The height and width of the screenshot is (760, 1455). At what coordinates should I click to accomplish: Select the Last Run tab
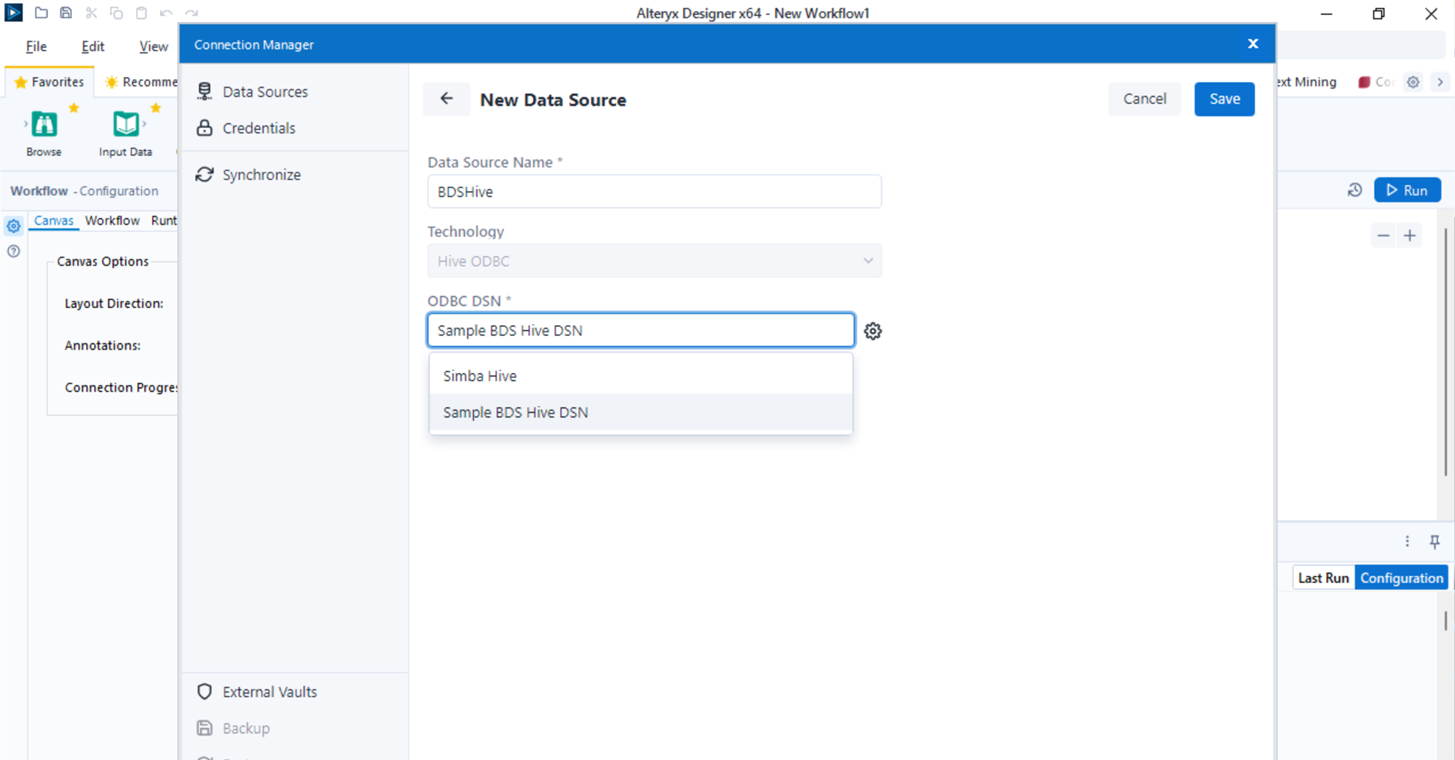coord(1323,578)
